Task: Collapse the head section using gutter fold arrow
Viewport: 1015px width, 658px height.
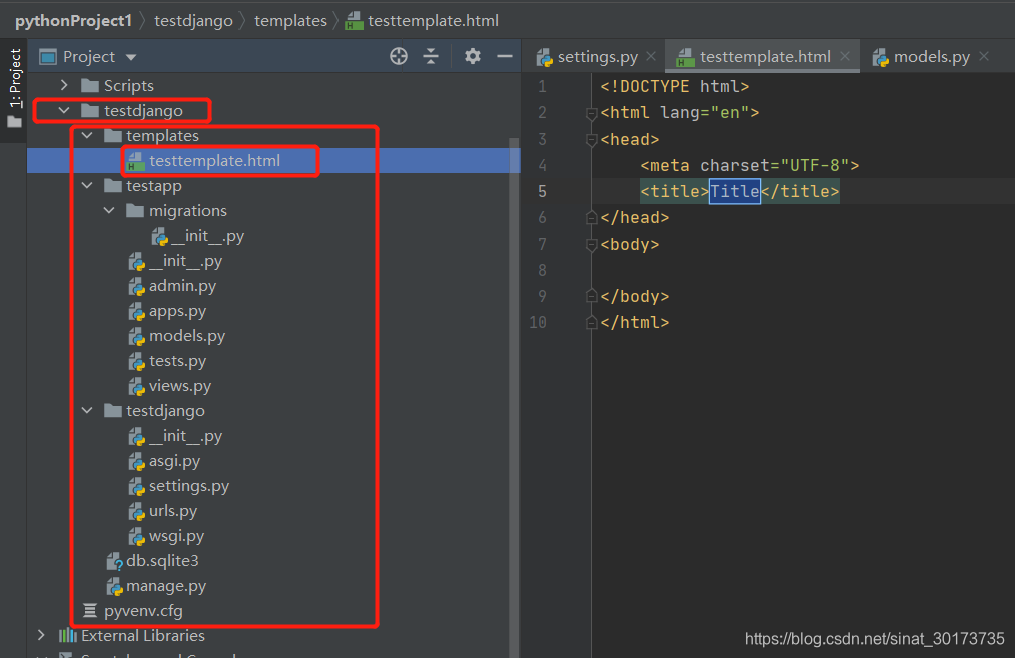Action: pos(590,139)
